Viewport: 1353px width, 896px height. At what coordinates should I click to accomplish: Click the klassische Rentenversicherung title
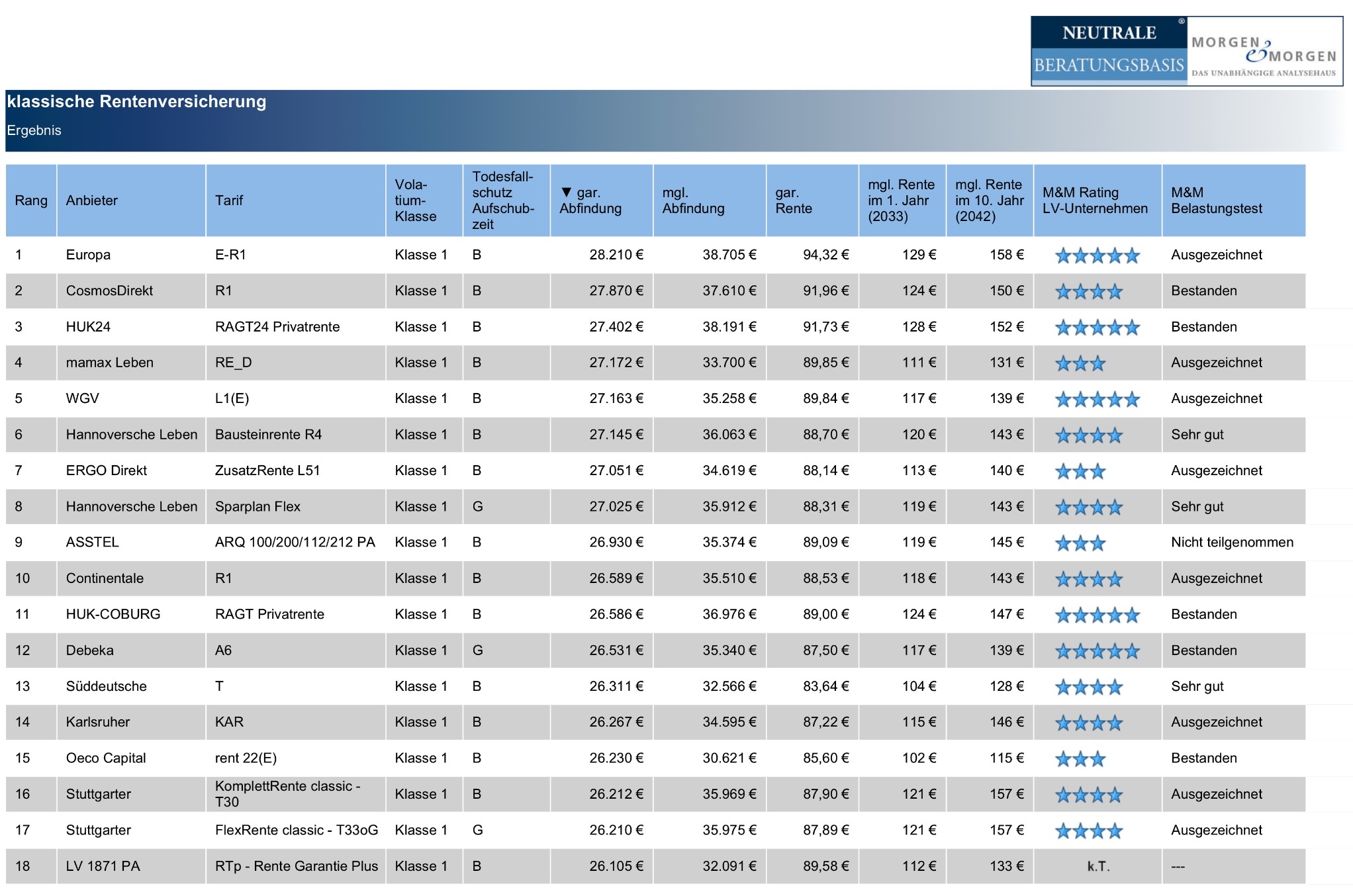(136, 101)
